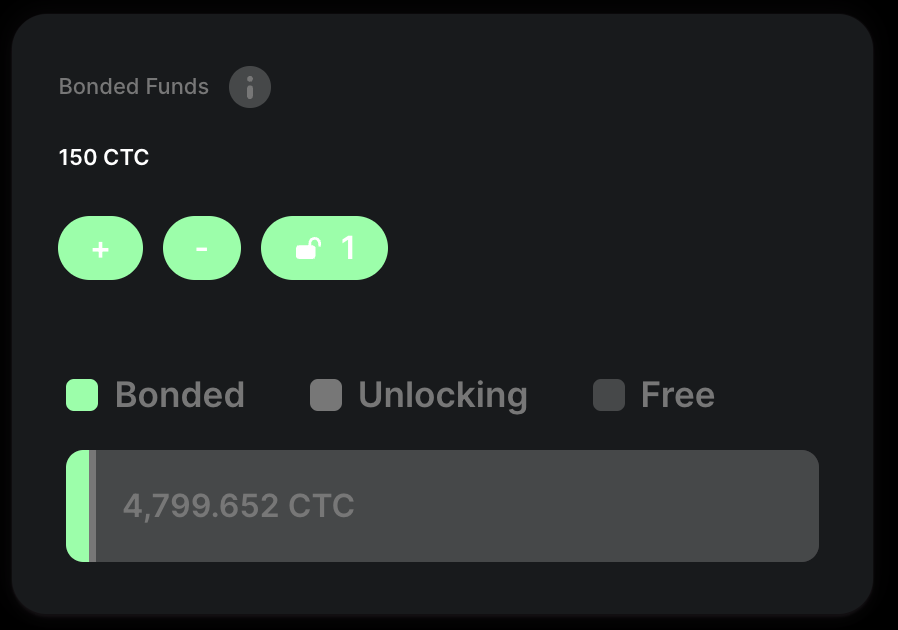898x630 pixels.
Task: Open the unlocks button showing 1
Action: pos(324,248)
